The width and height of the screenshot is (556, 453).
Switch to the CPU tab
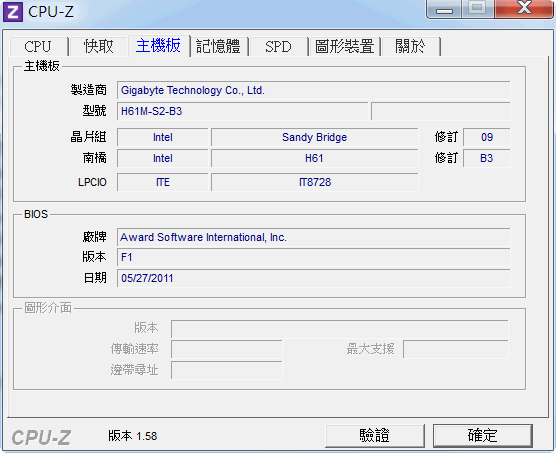[38, 46]
